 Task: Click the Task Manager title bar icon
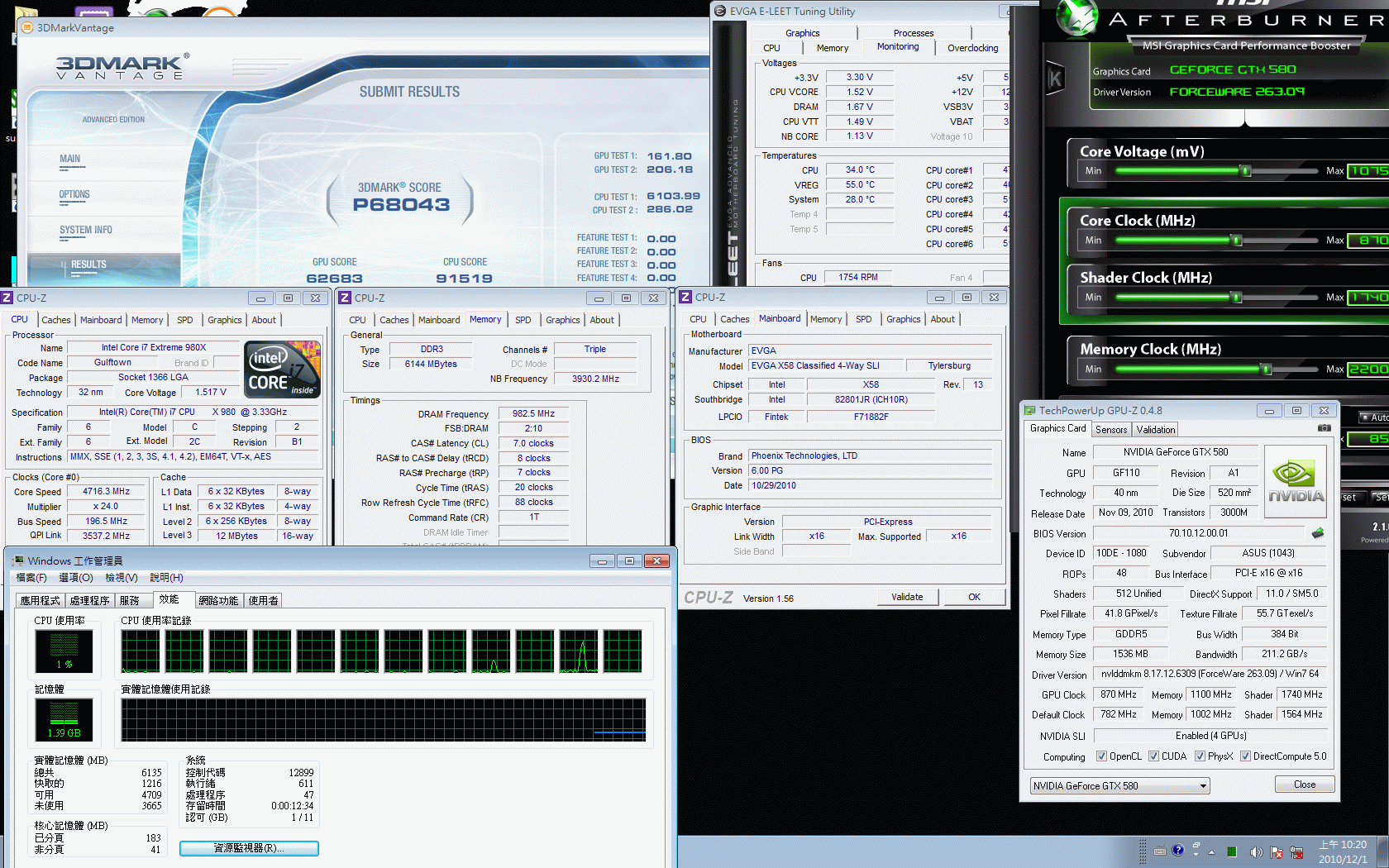tap(18, 560)
